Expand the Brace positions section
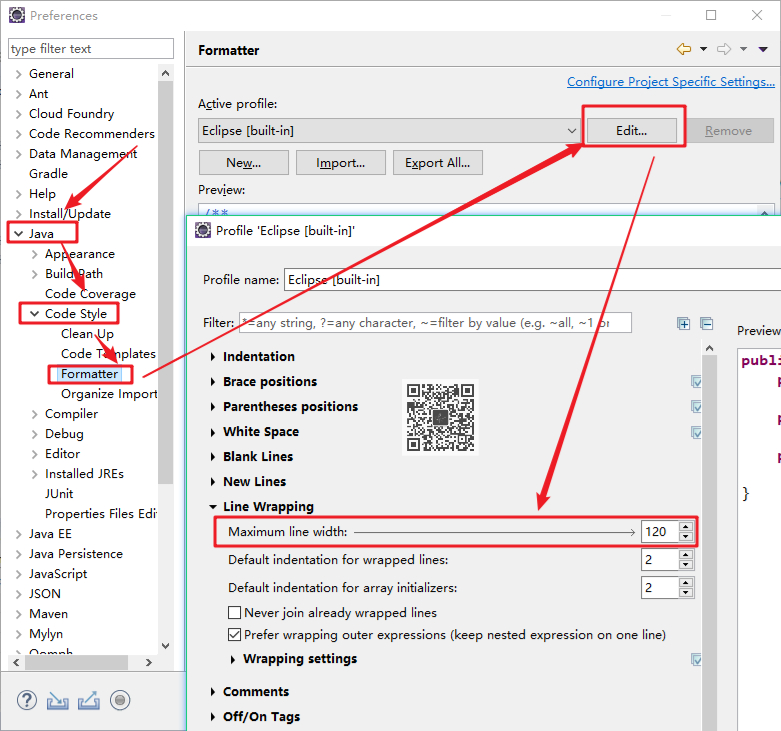Image resolution: width=781 pixels, height=731 pixels. pos(213,382)
